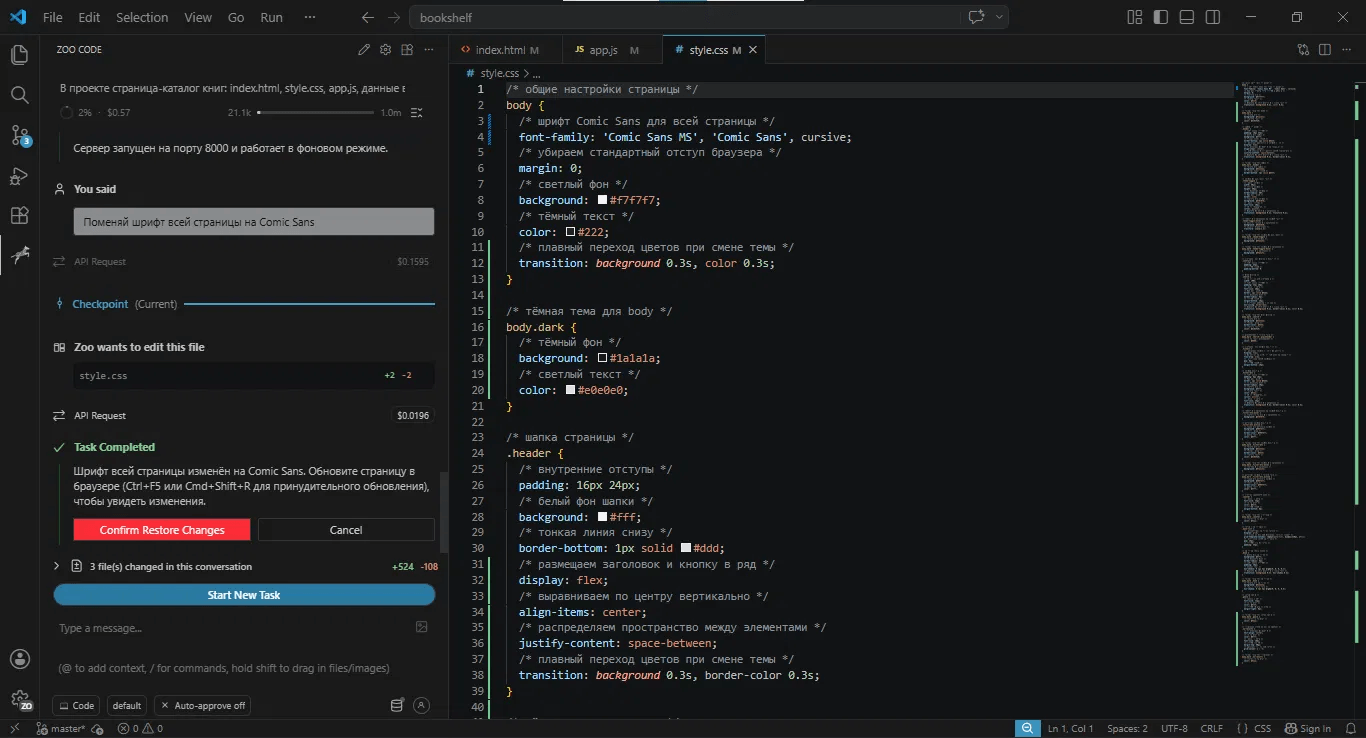Viewport: 1366px width, 738px height.
Task: Open Copilot chat icon in title bar
Action: click(976, 17)
